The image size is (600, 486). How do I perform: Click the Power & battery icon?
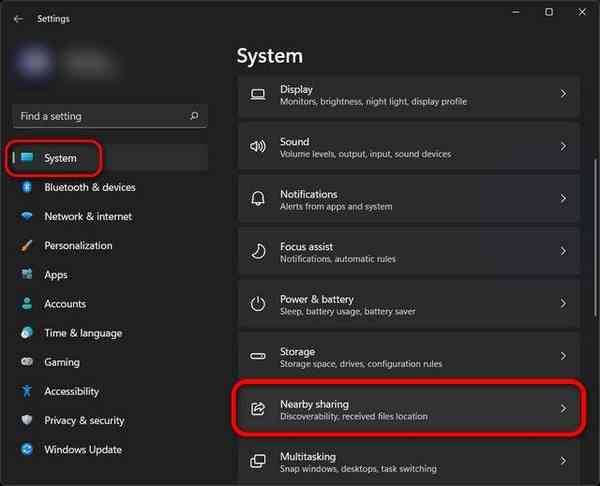click(x=258, y=304)
